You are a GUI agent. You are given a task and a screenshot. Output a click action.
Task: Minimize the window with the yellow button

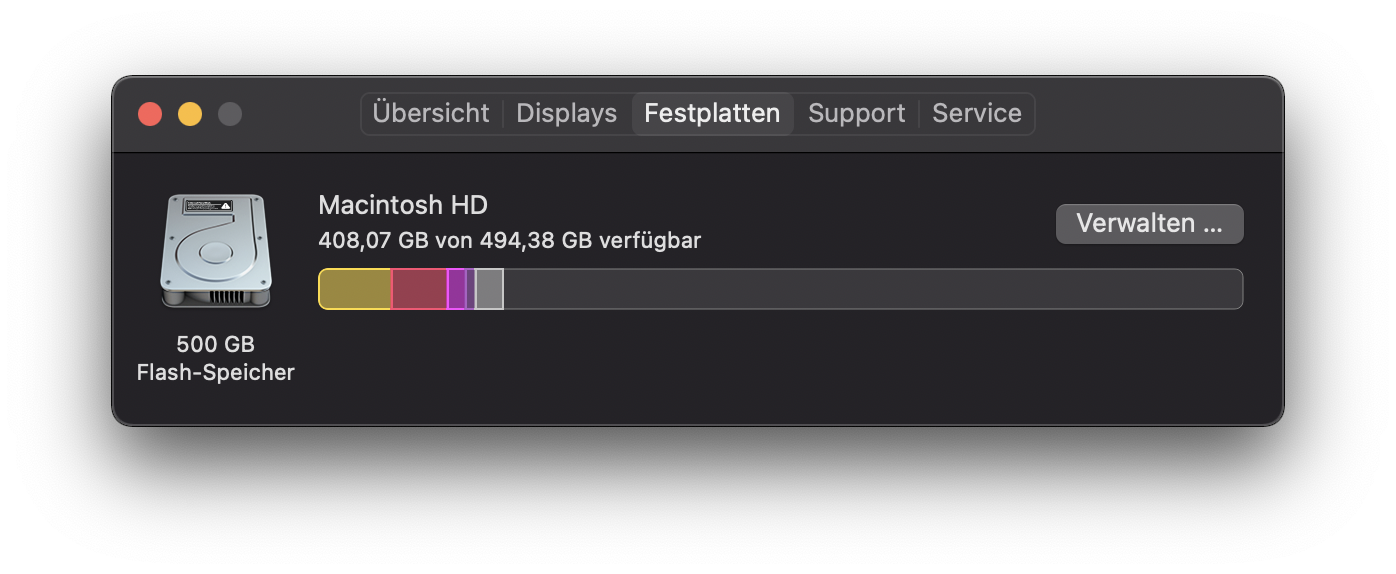point(190,114)
